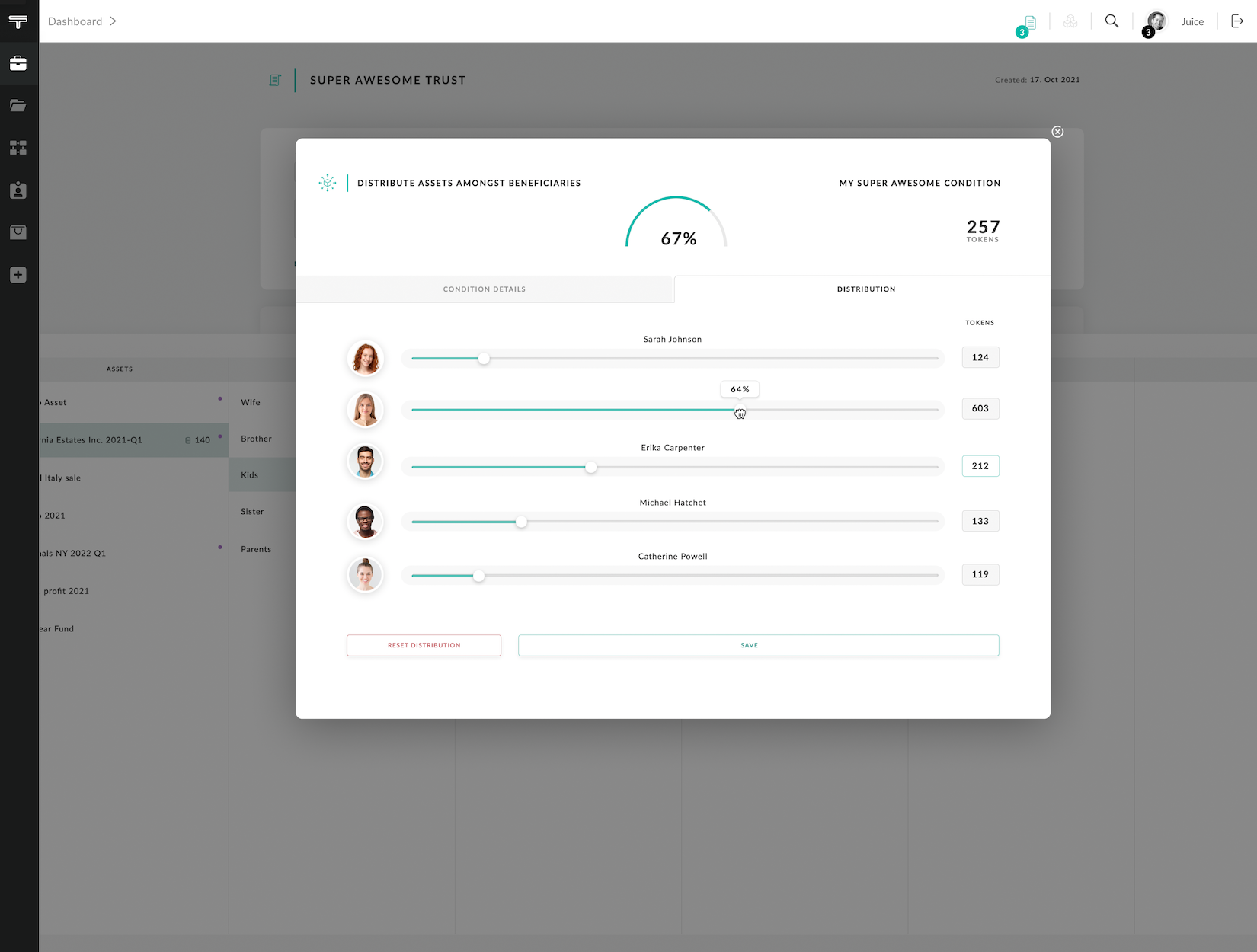This screenshot has width=1257, height=952.
Task: Click the plus icon in sidebar
Action: tap(18, 275)
